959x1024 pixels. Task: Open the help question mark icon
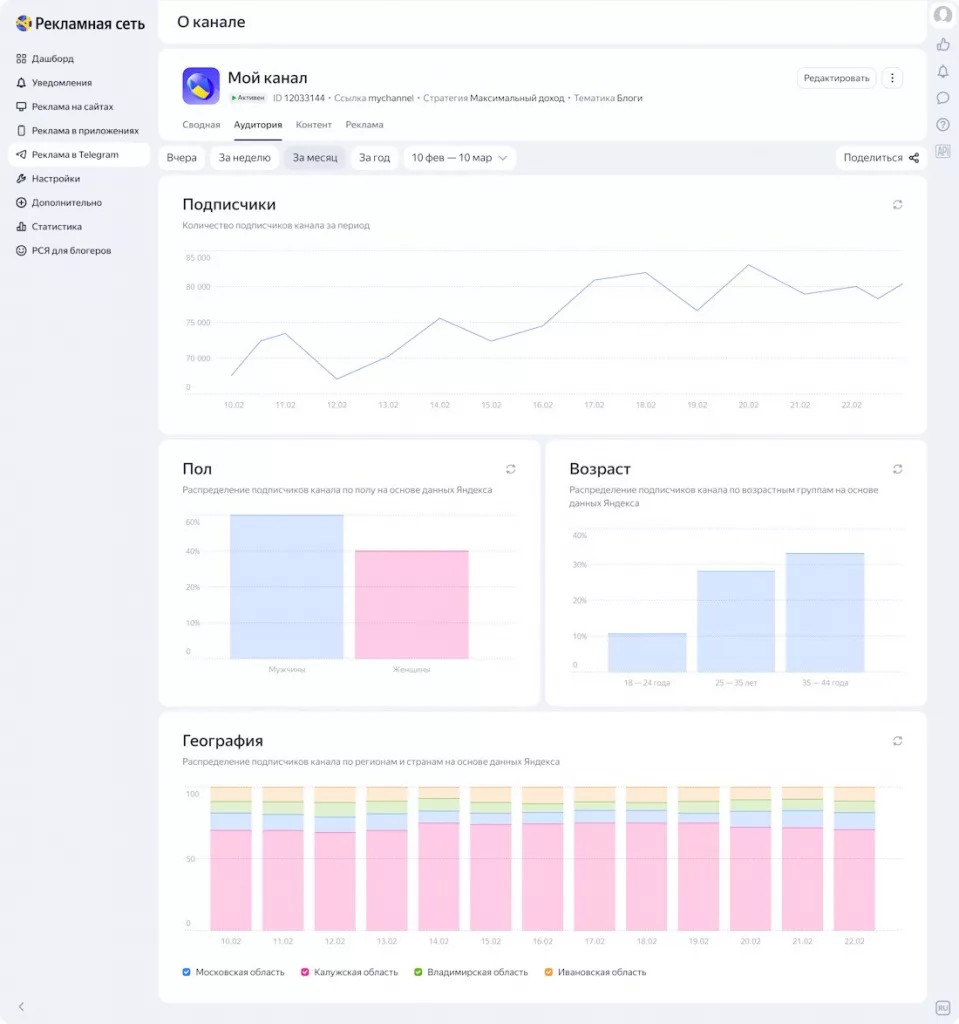click(x=943, y=125)
